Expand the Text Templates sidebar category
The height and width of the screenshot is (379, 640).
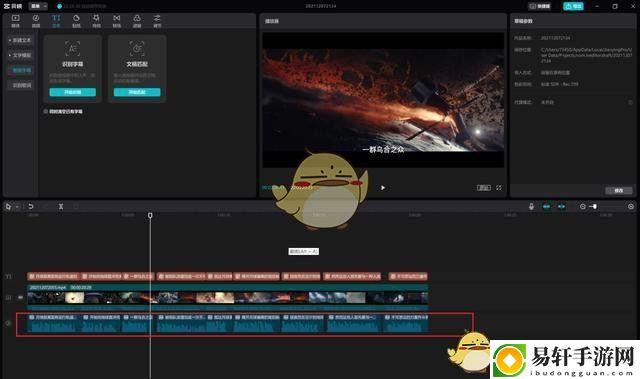pos(20,55)
